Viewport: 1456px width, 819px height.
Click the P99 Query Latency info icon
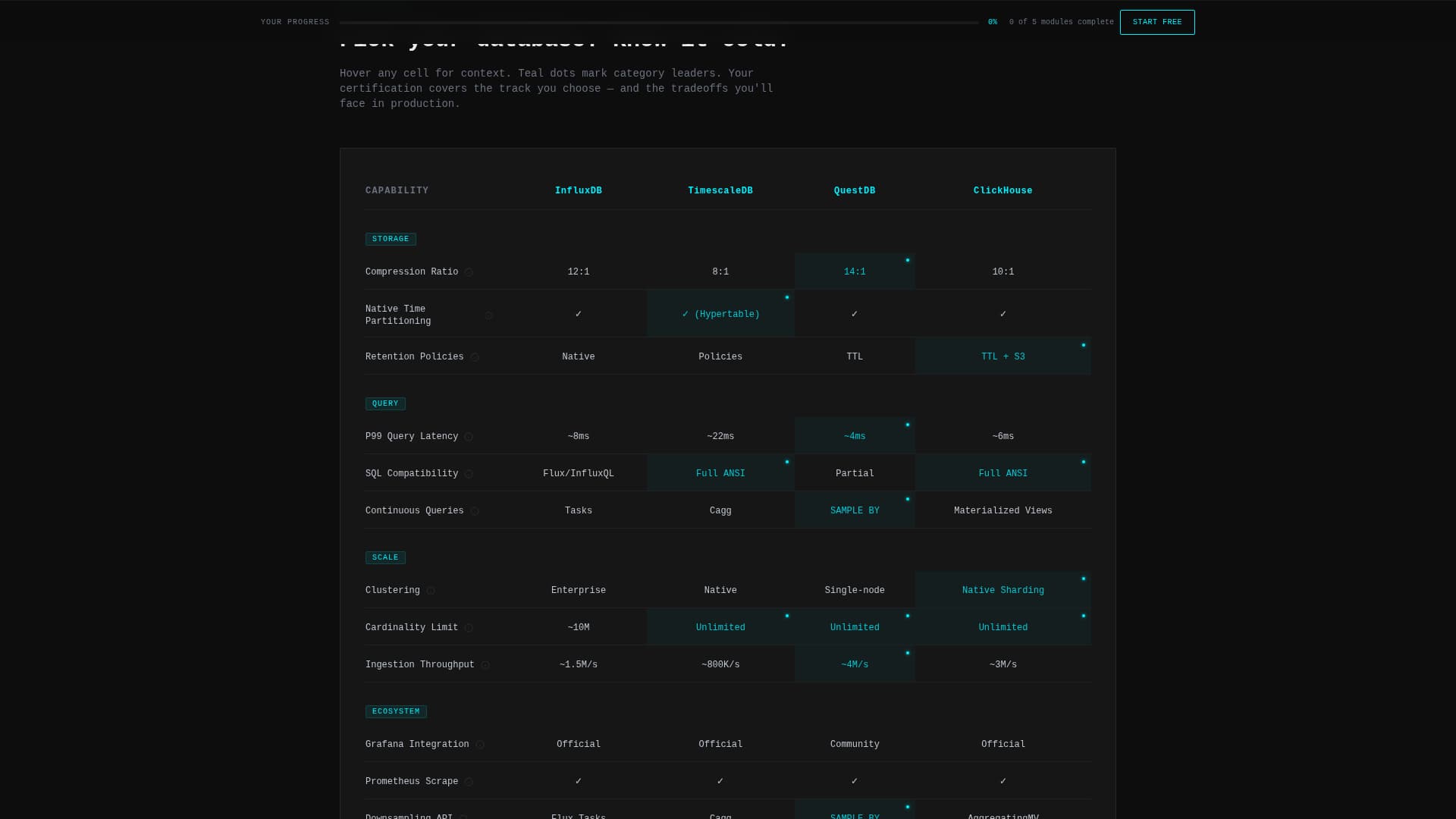click(469, 437)
